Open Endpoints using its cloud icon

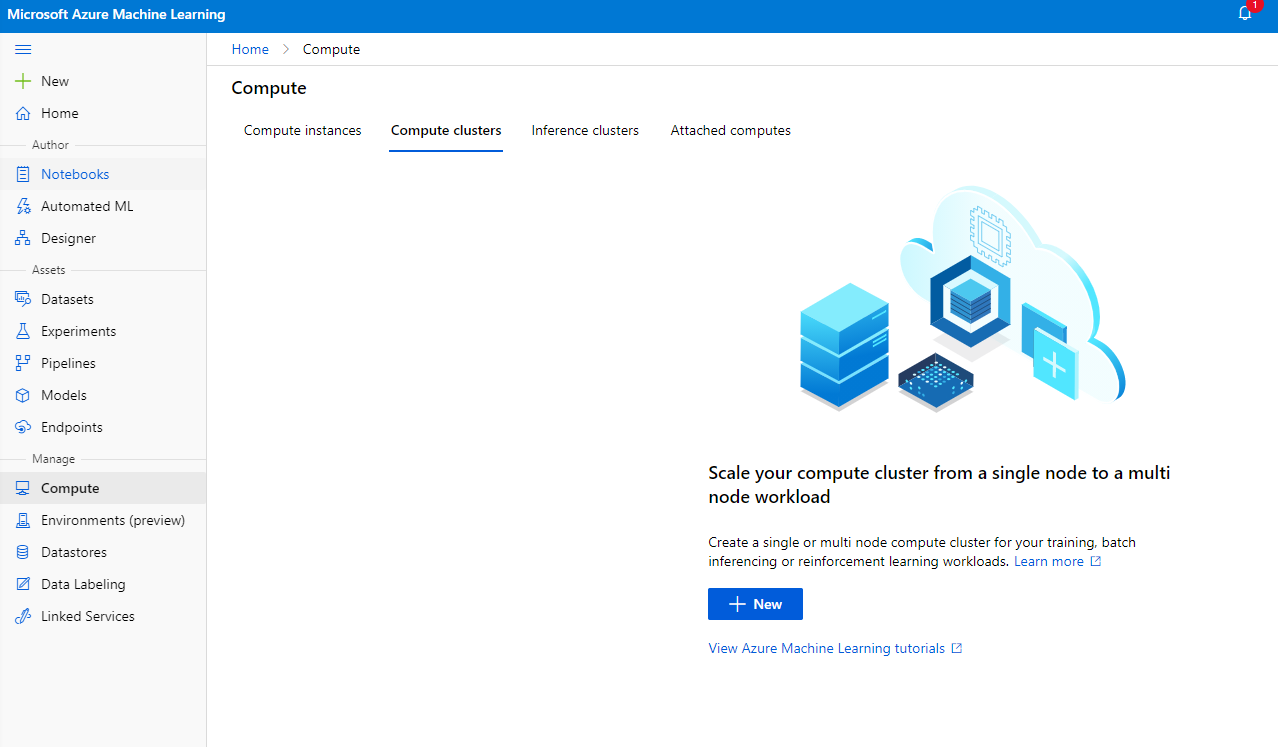point(23,427)
